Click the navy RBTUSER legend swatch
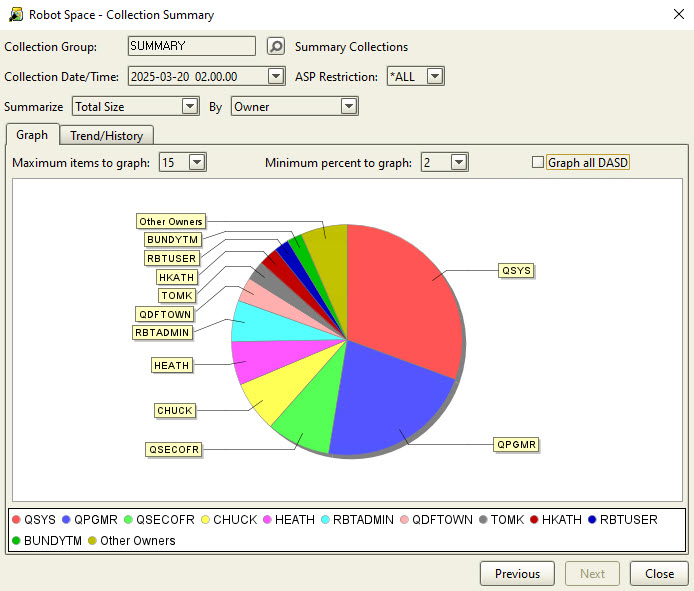 pyautogui.click(x=592, y=520)
